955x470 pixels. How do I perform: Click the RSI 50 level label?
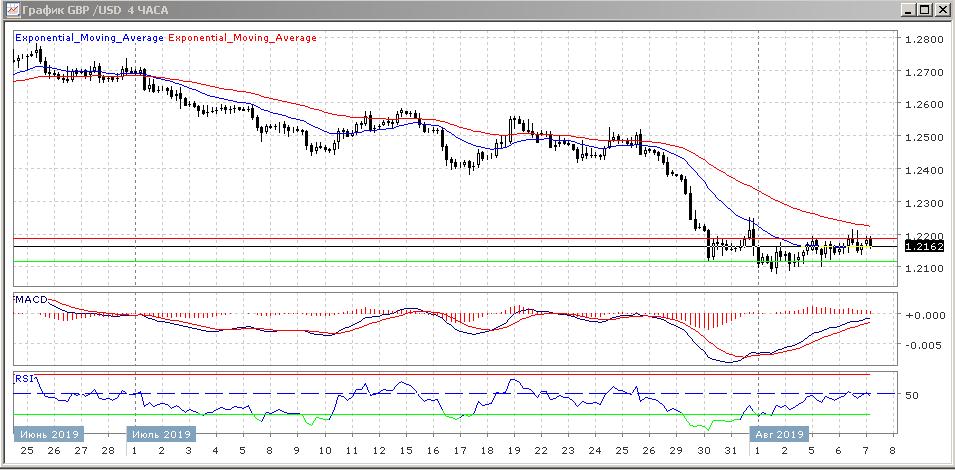click(x=912, y=396)
